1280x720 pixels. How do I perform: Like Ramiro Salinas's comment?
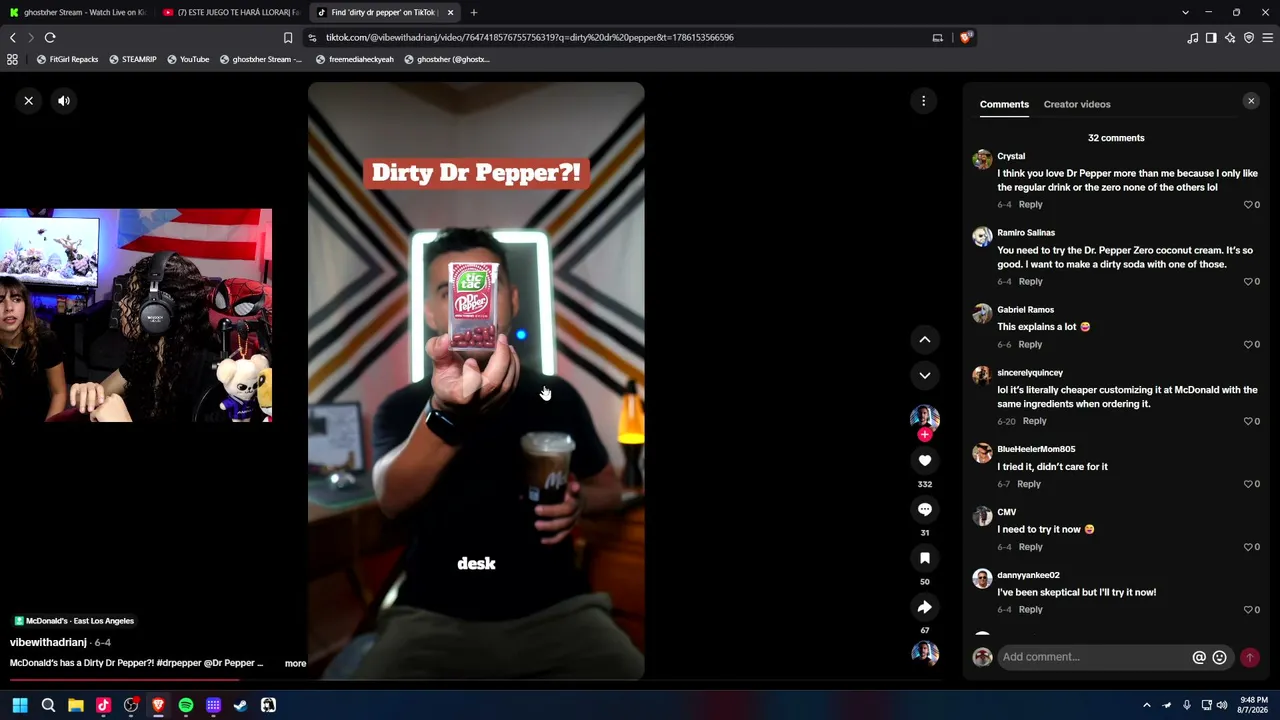(1249, 282)
